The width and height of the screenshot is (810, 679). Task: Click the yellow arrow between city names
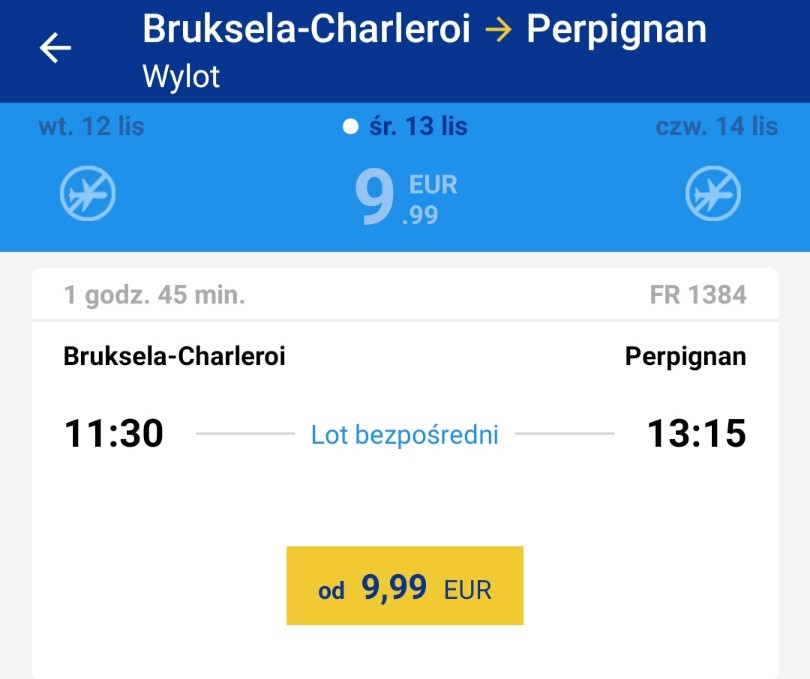[499, 30]
